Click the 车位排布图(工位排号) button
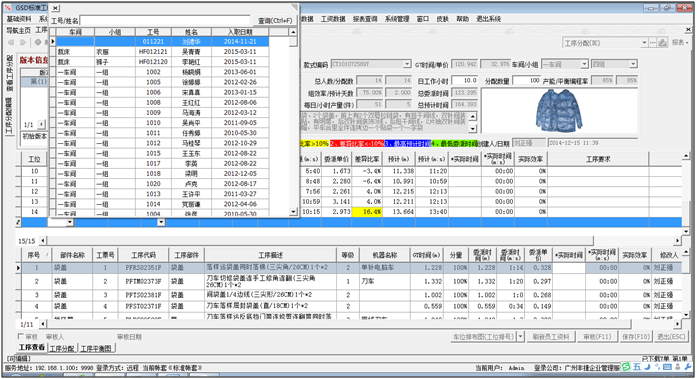 [483, 337]
